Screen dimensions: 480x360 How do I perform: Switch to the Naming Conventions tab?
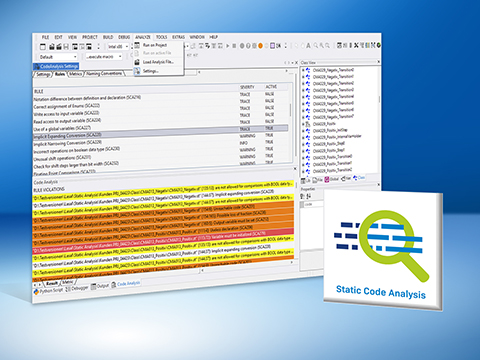point(104,73)
